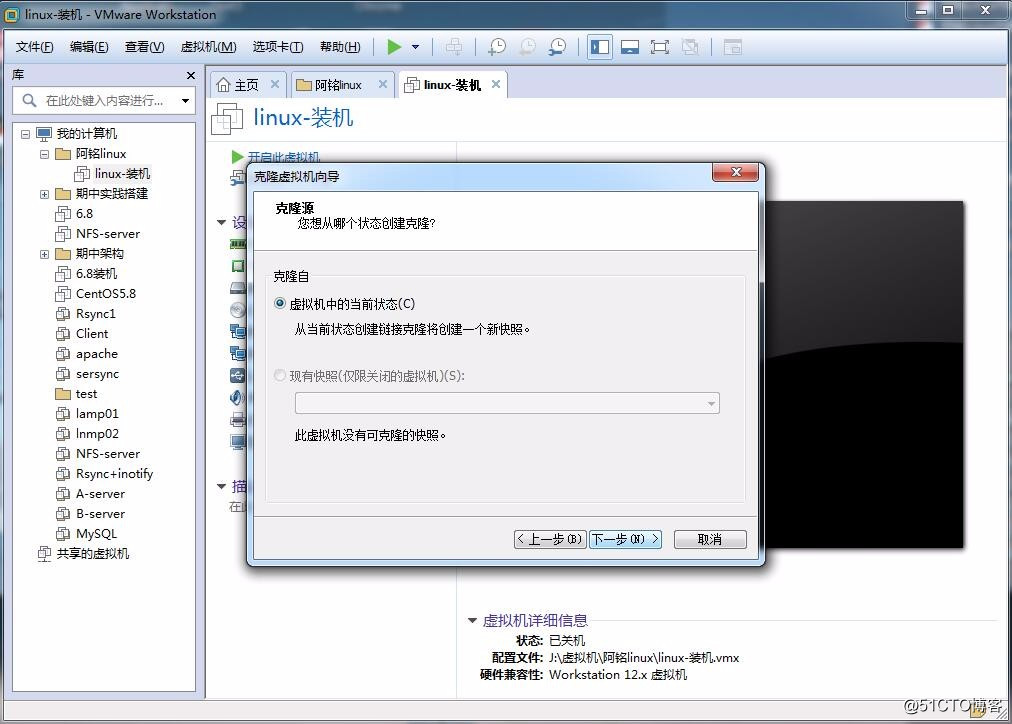Click the thumbnail bar toolbar icon
The height and width of the screenshot is (724, 1012).
click(629, 47)
